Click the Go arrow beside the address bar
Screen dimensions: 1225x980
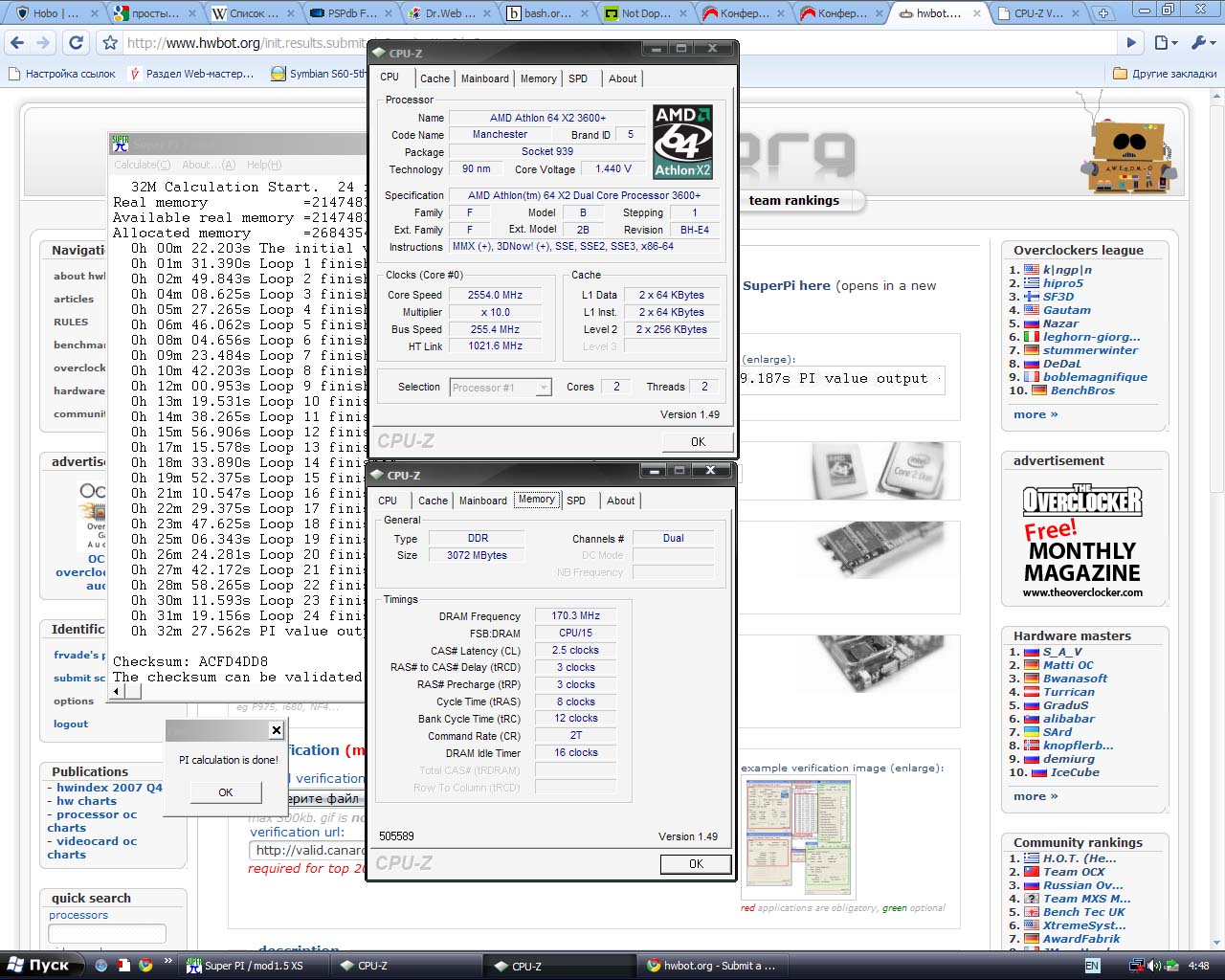tap(1131, 43)
